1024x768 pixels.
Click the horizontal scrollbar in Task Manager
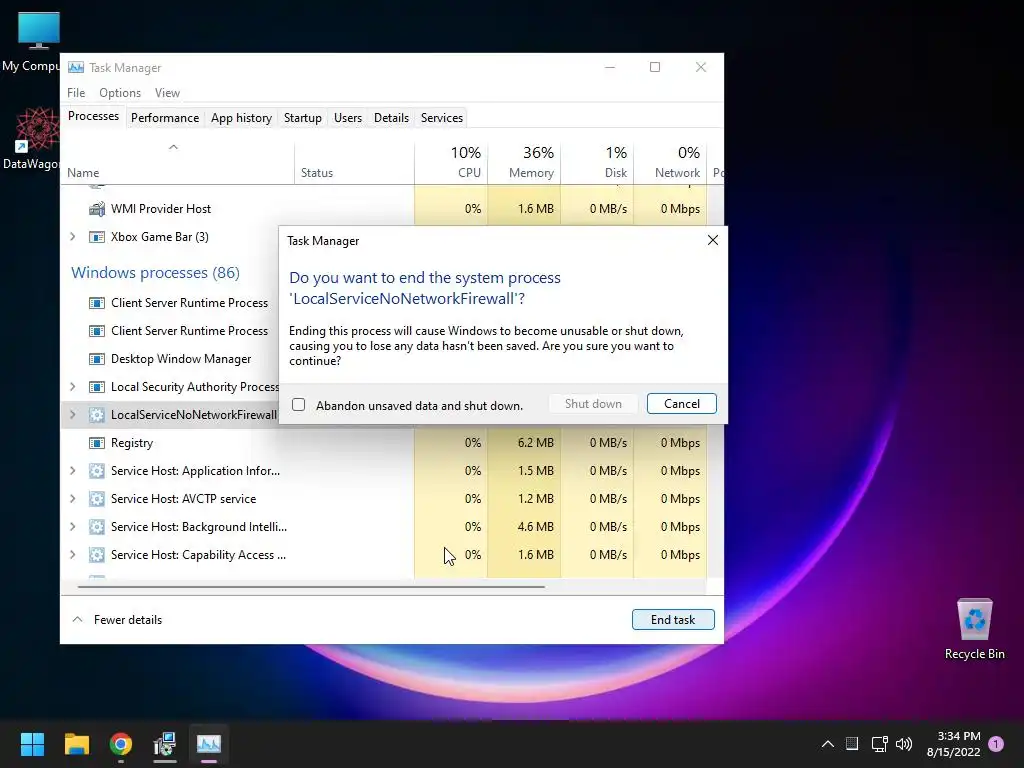[x=311, y=586]
